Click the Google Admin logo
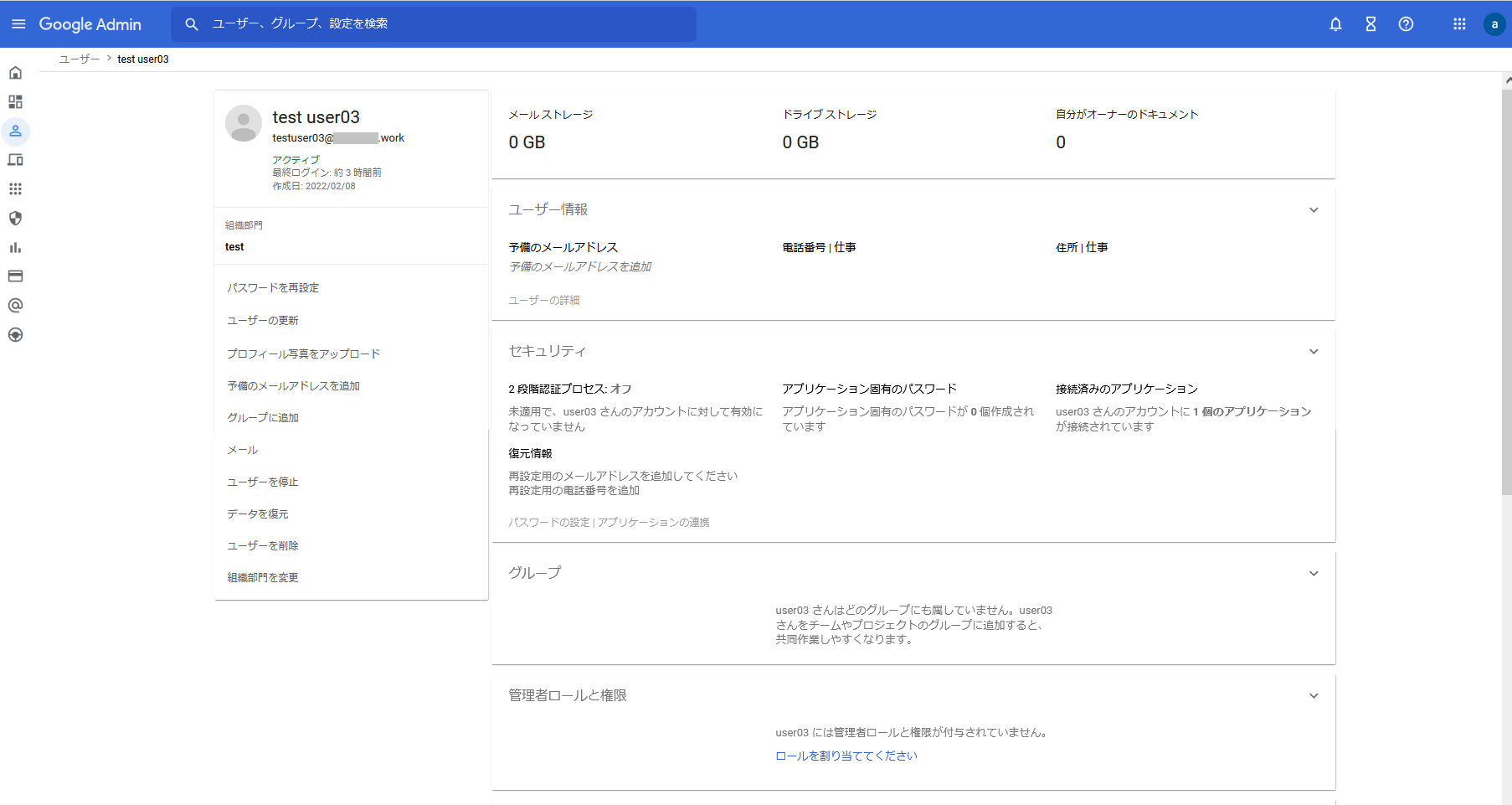Screen dimensions: 1512x805 90,24
